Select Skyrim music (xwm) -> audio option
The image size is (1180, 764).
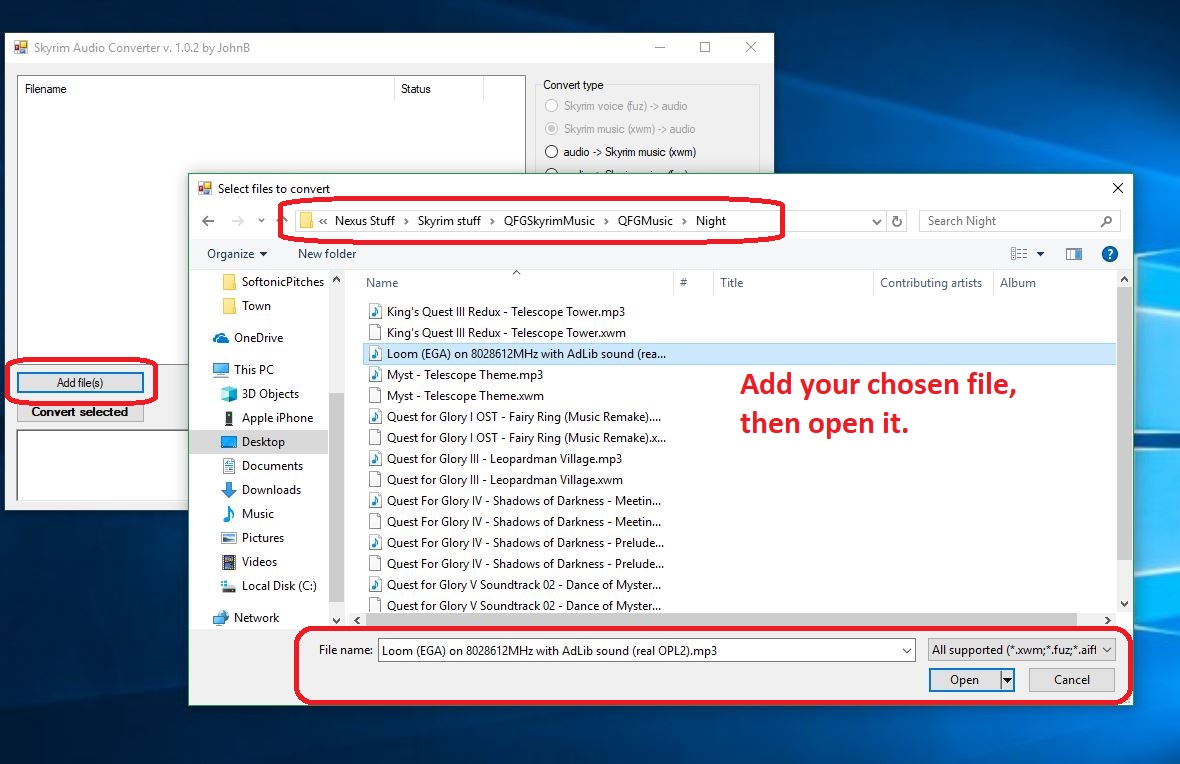tap(551, 129)
